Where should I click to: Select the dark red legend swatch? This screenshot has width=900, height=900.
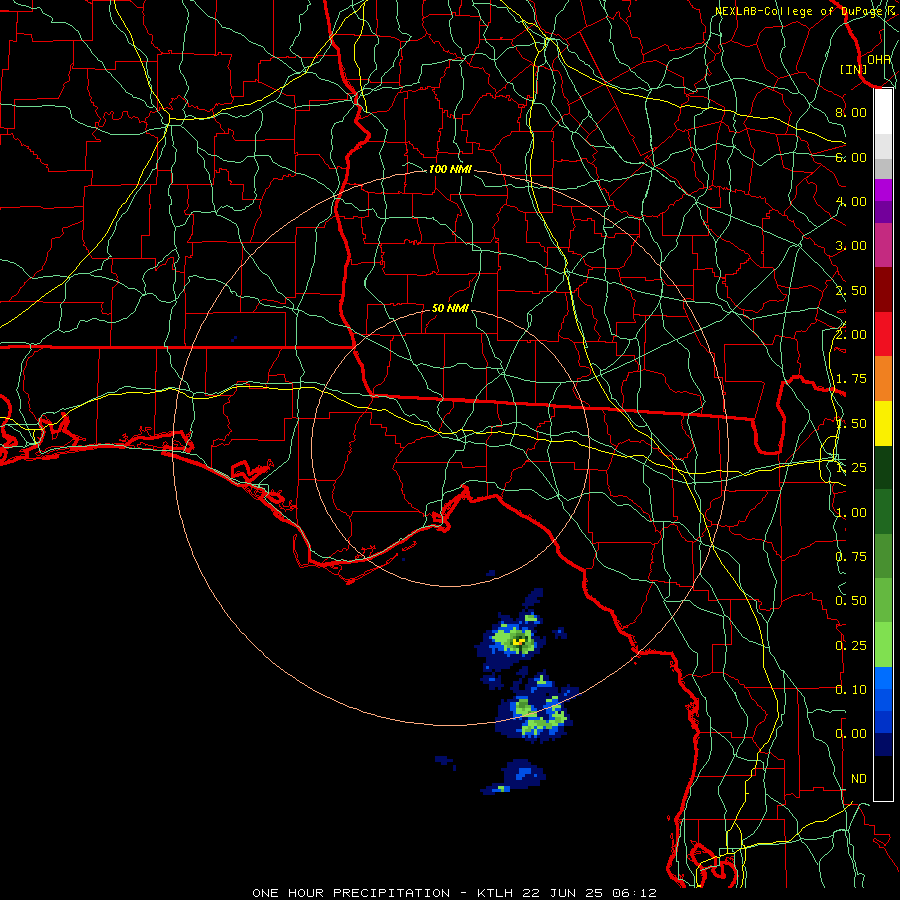[x=883, y=290]
